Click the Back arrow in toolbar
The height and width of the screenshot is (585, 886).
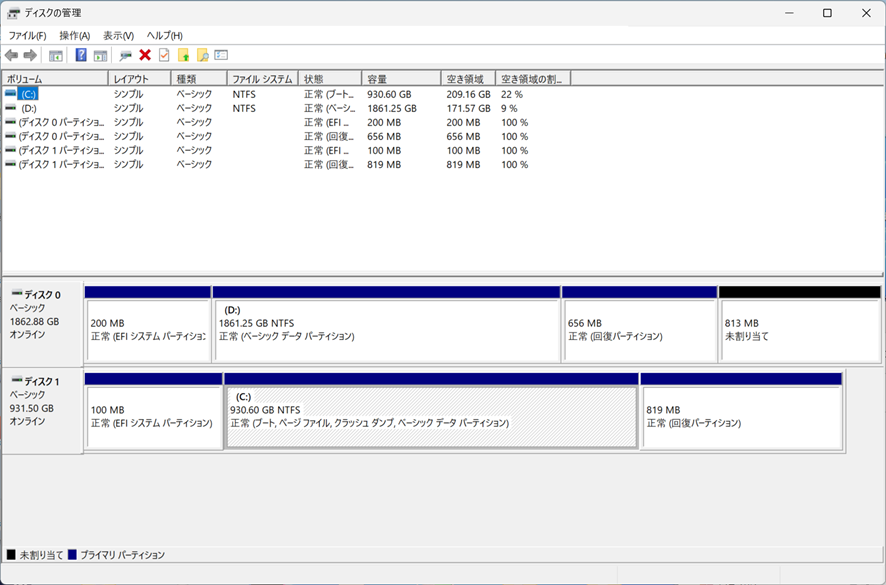coord(11,55)
